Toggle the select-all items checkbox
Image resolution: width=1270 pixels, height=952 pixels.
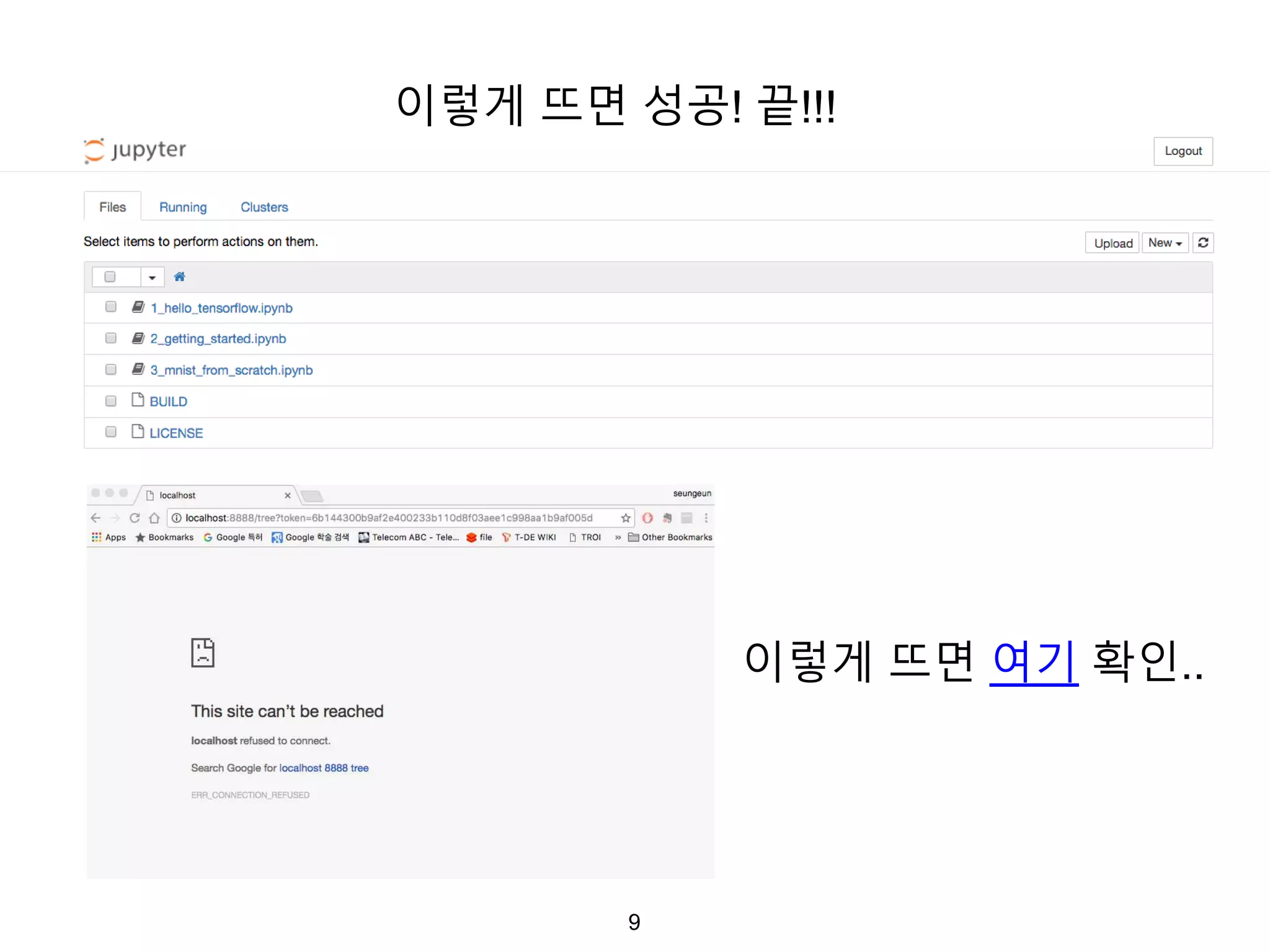click(x=110, y=277)
